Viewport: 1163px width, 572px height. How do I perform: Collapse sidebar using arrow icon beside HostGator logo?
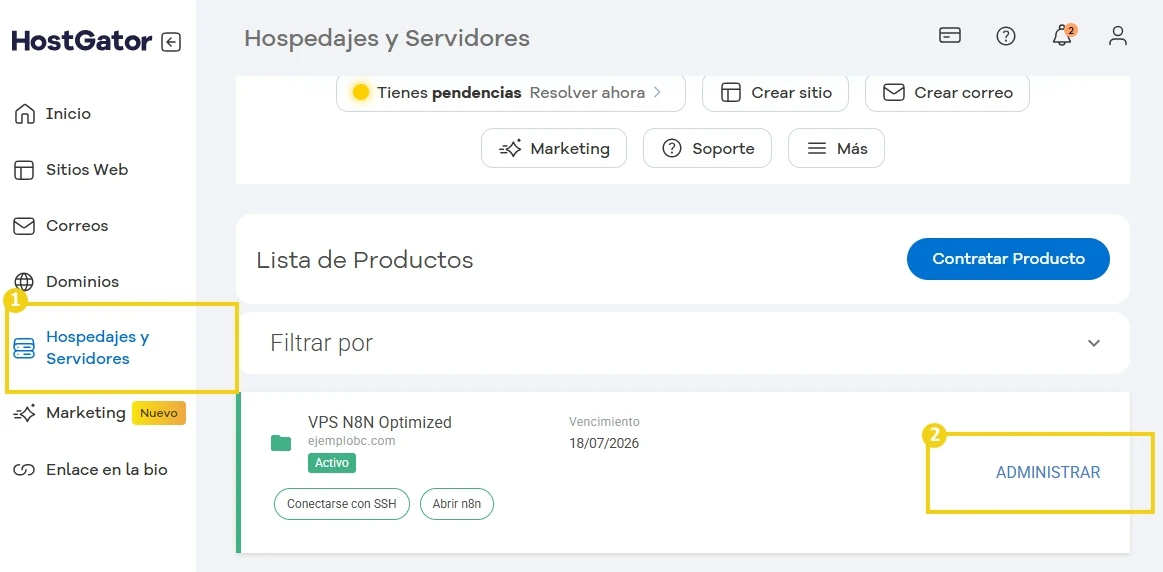pos(171,42)
